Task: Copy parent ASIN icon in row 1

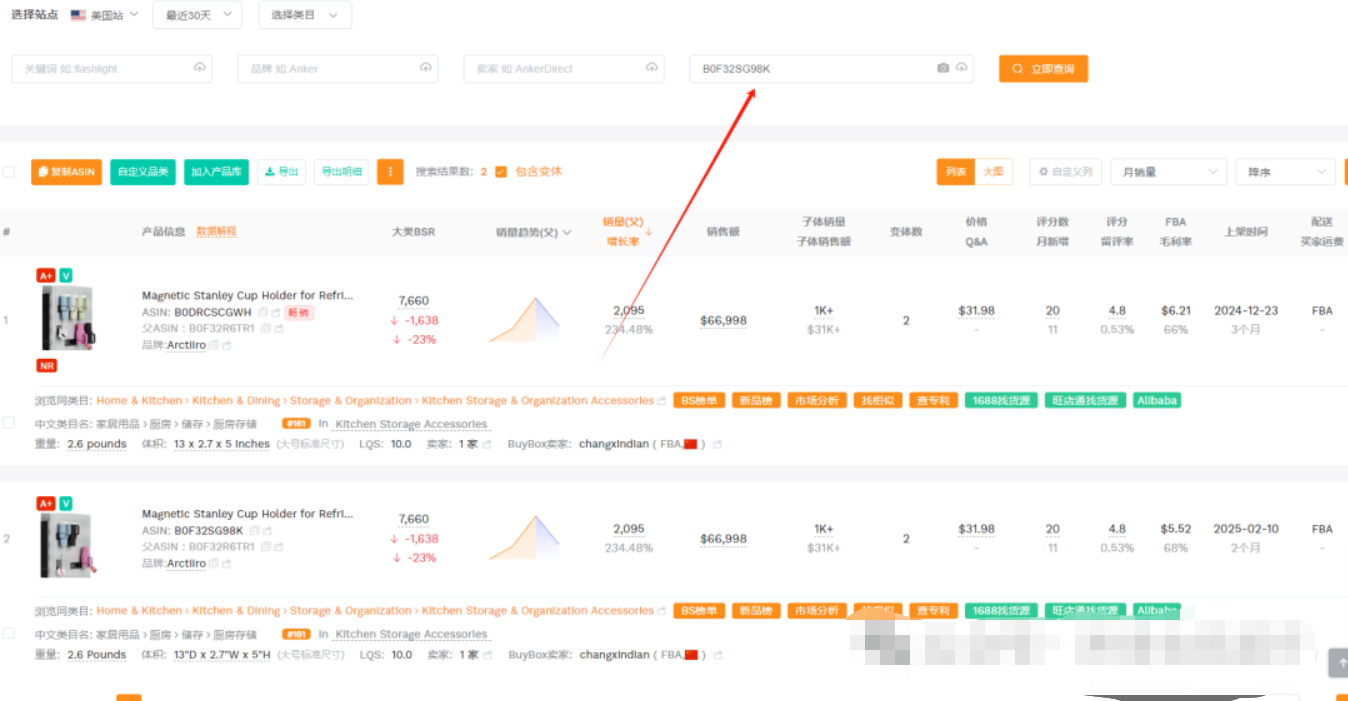Action: pos(265,328)
